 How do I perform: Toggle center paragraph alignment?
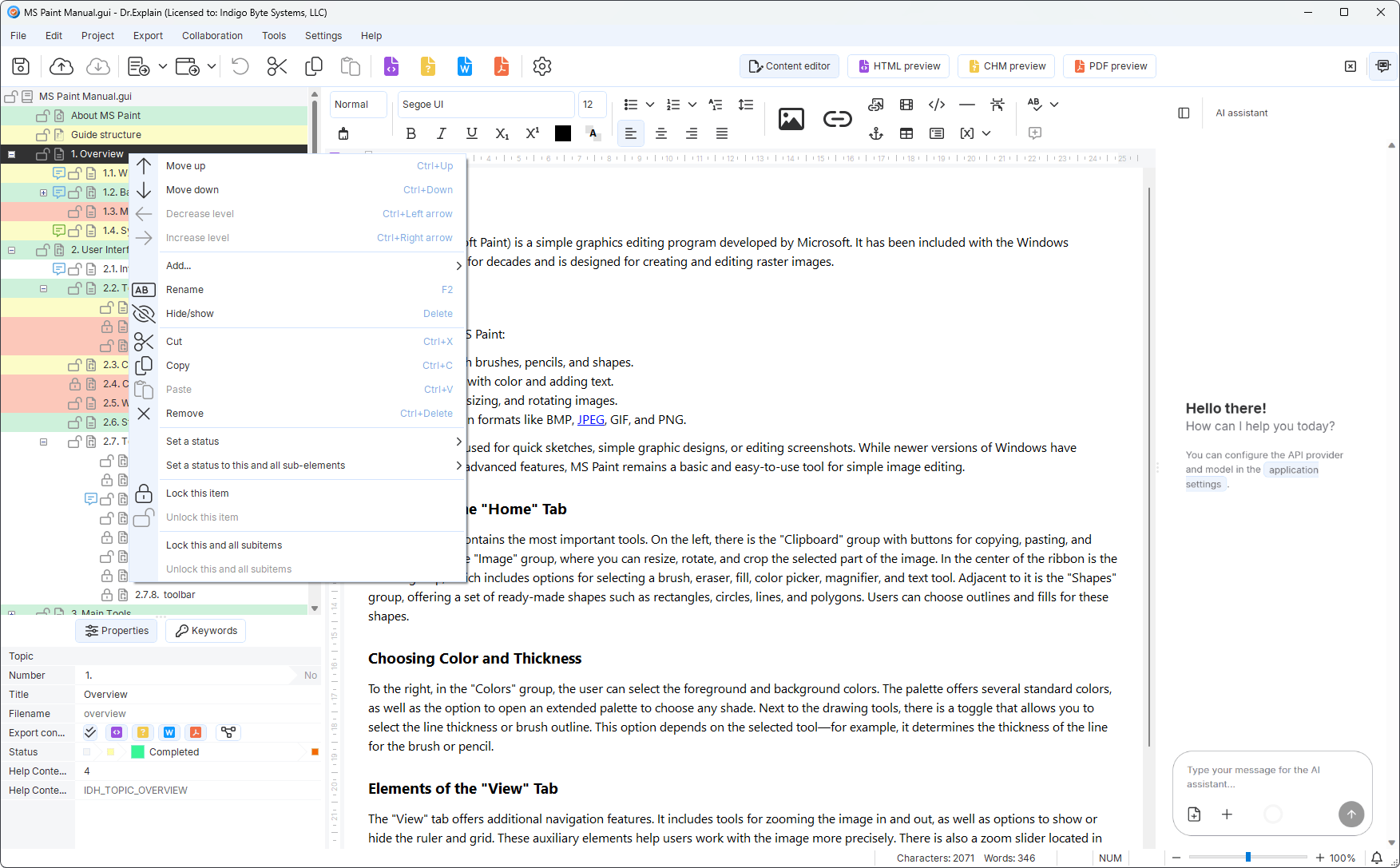(661, 133)
